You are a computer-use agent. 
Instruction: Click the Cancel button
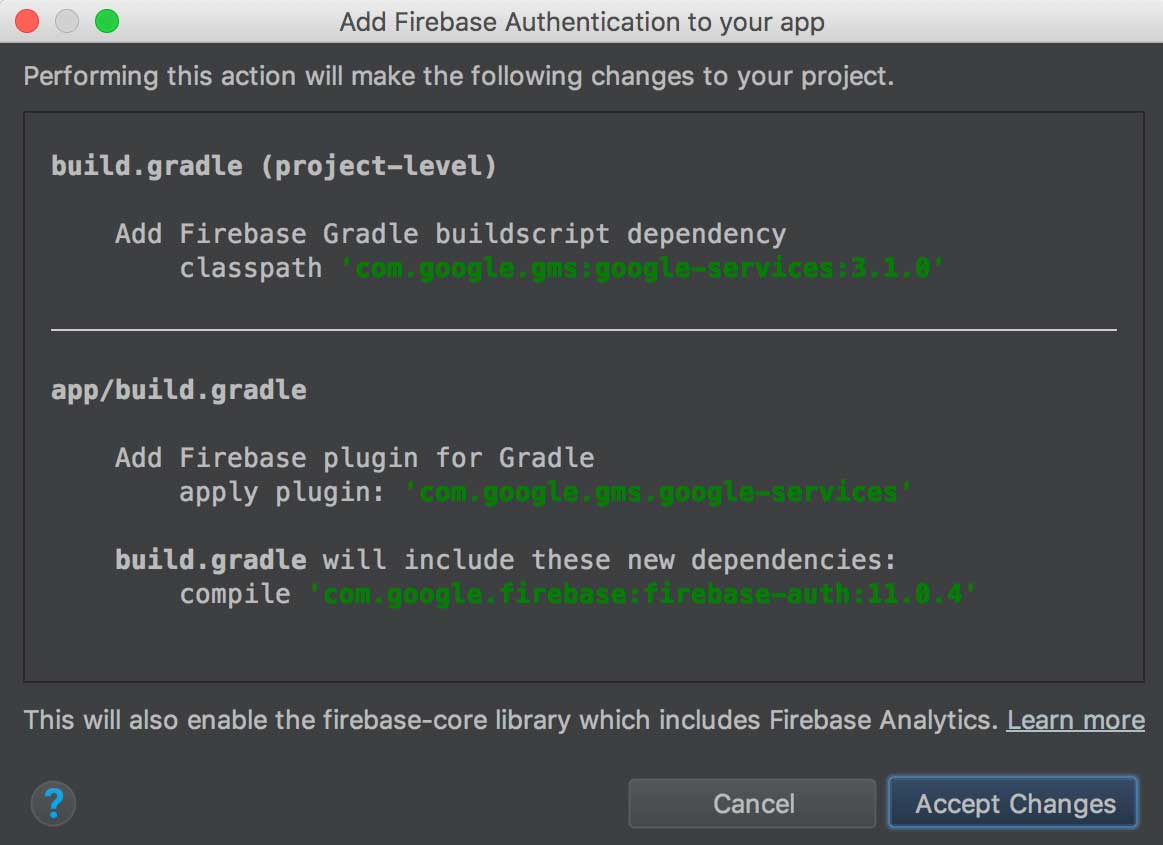pos(753,804)
